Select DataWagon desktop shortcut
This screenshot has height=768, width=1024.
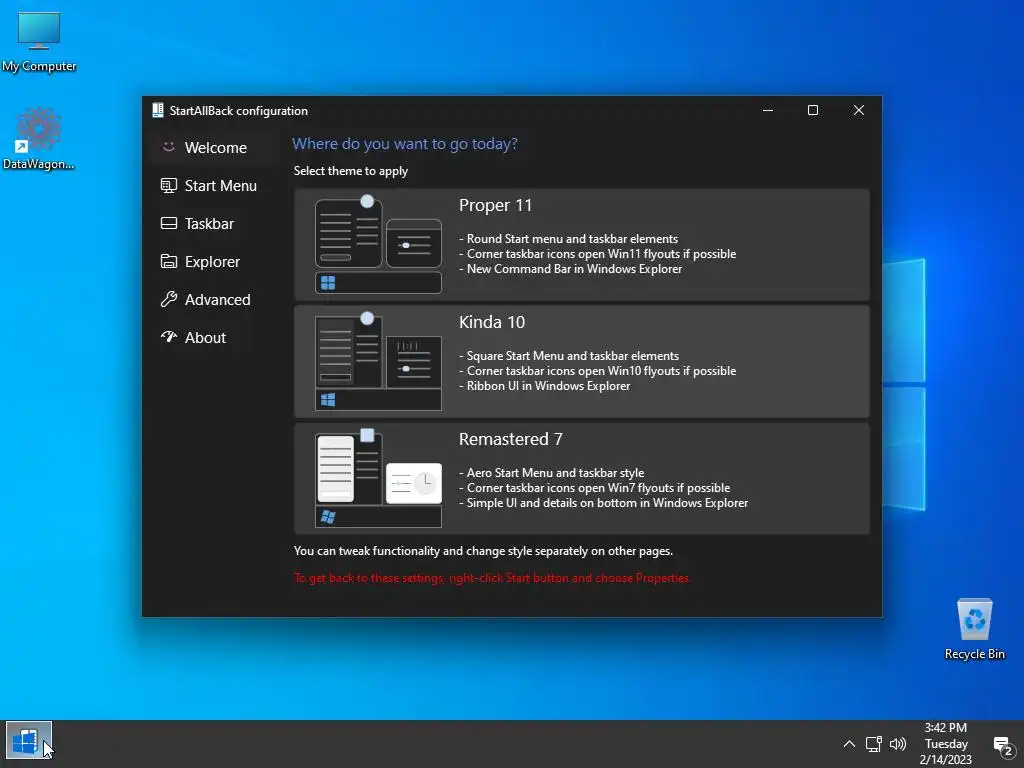point(39,138)
